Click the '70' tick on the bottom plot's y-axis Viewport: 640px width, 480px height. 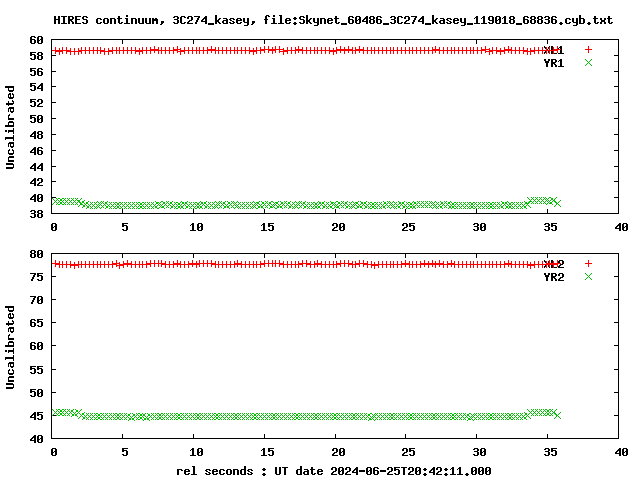(36, 300)
